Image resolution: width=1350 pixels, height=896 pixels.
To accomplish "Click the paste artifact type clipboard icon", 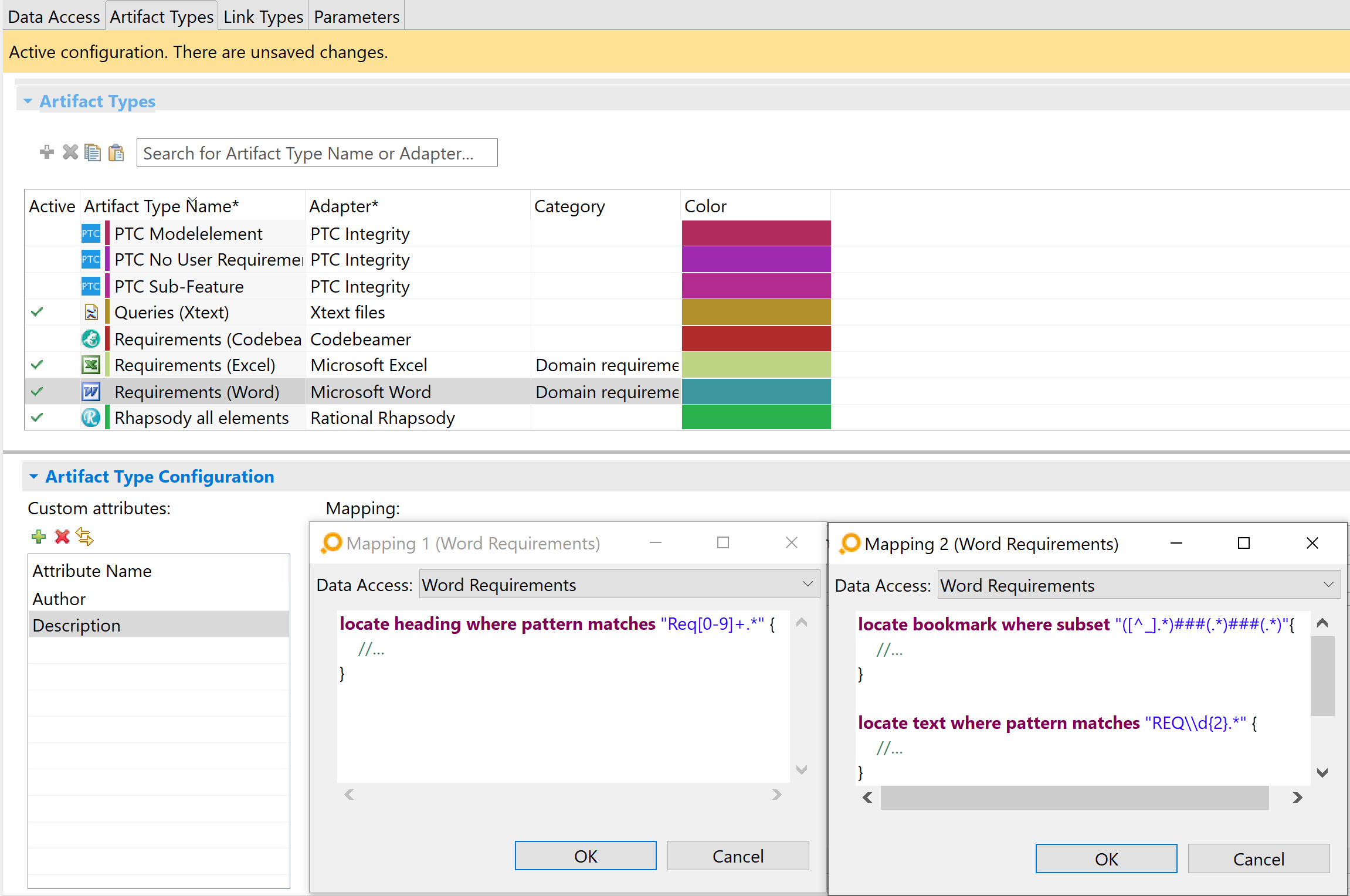I will click(116, 152).
